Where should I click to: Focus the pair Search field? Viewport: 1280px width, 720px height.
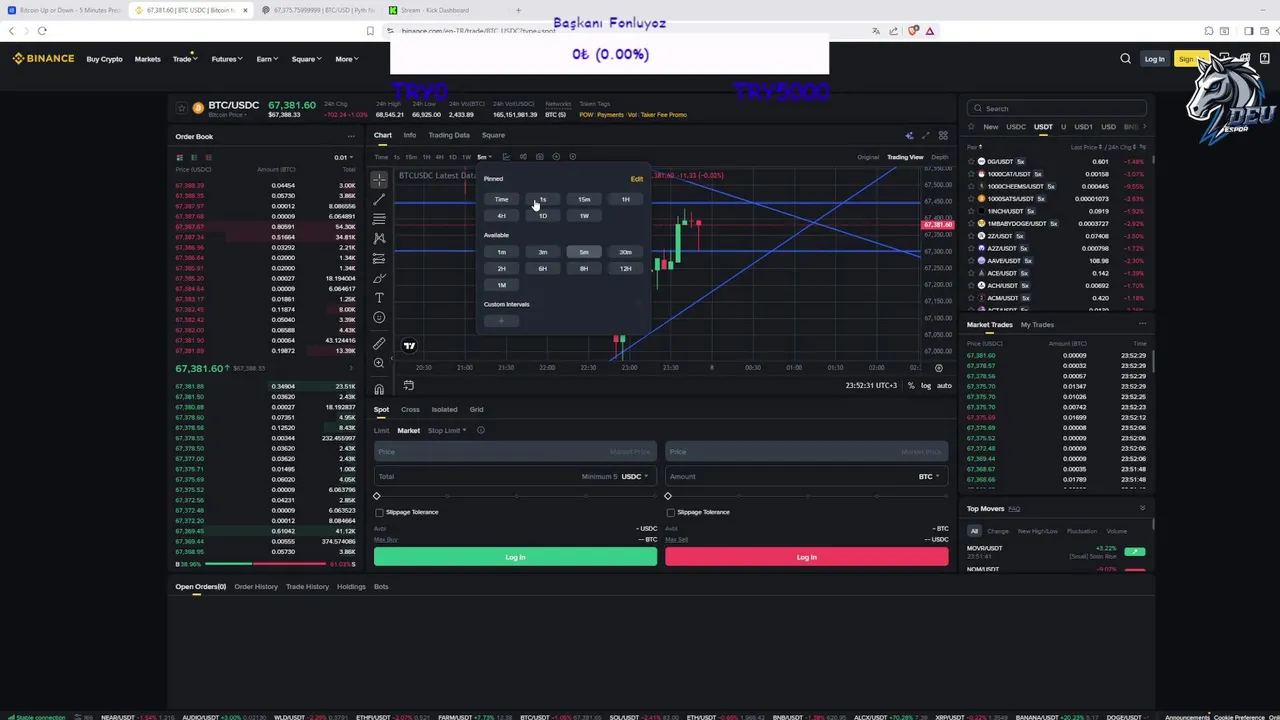[1056, 108]
